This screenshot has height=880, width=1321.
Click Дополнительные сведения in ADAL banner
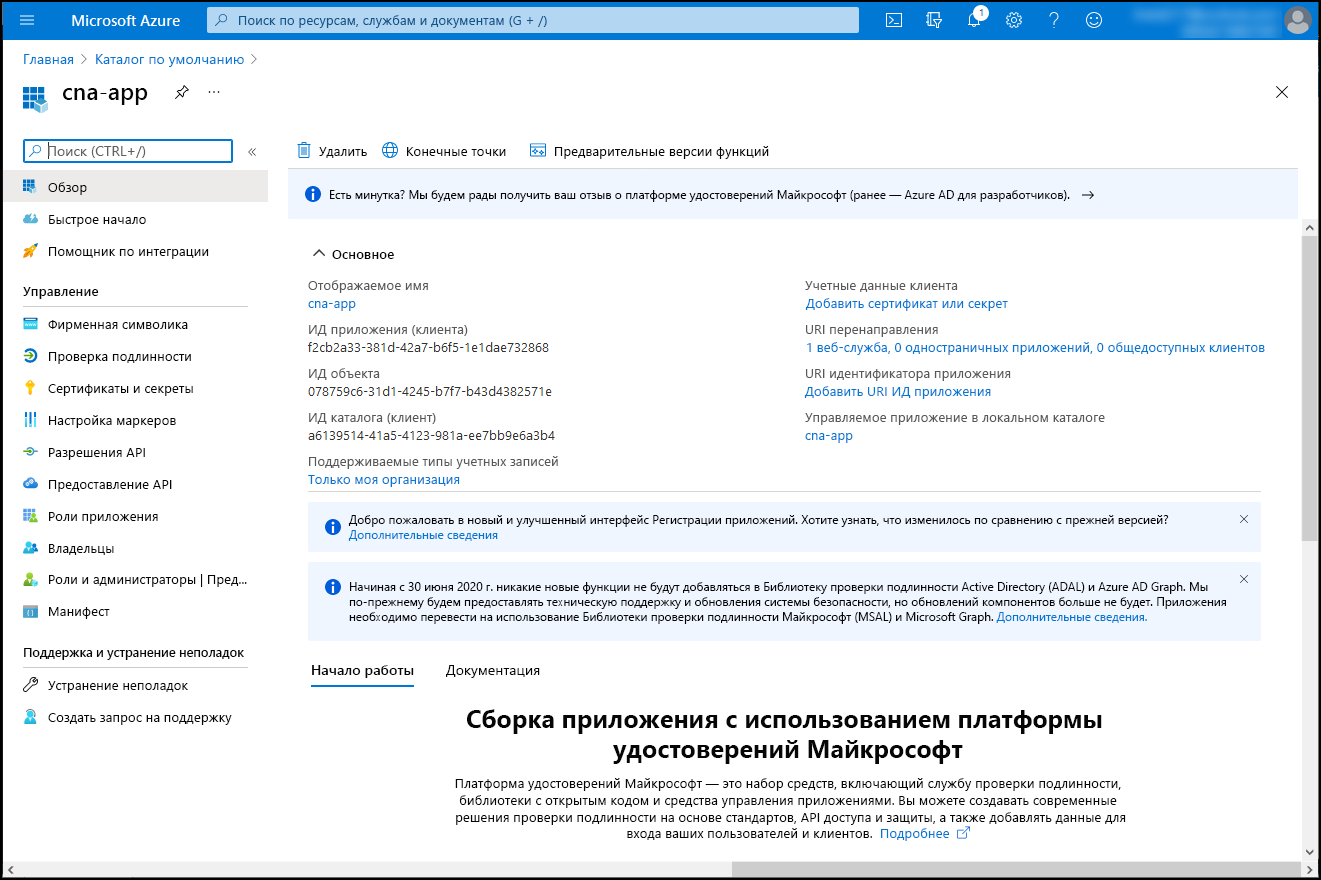click(1072, 617)
